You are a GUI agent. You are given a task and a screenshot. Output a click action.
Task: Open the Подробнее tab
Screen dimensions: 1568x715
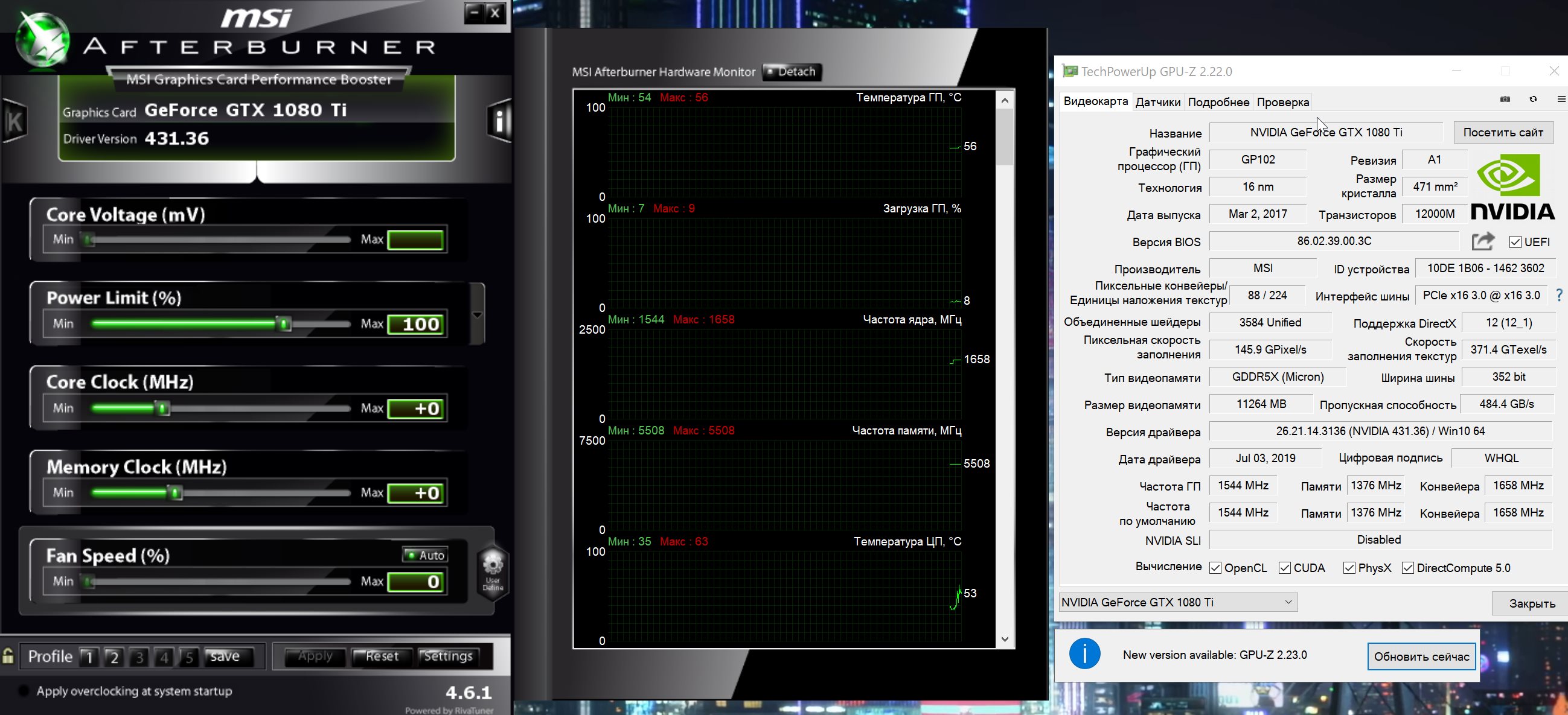coord(1218,102)
